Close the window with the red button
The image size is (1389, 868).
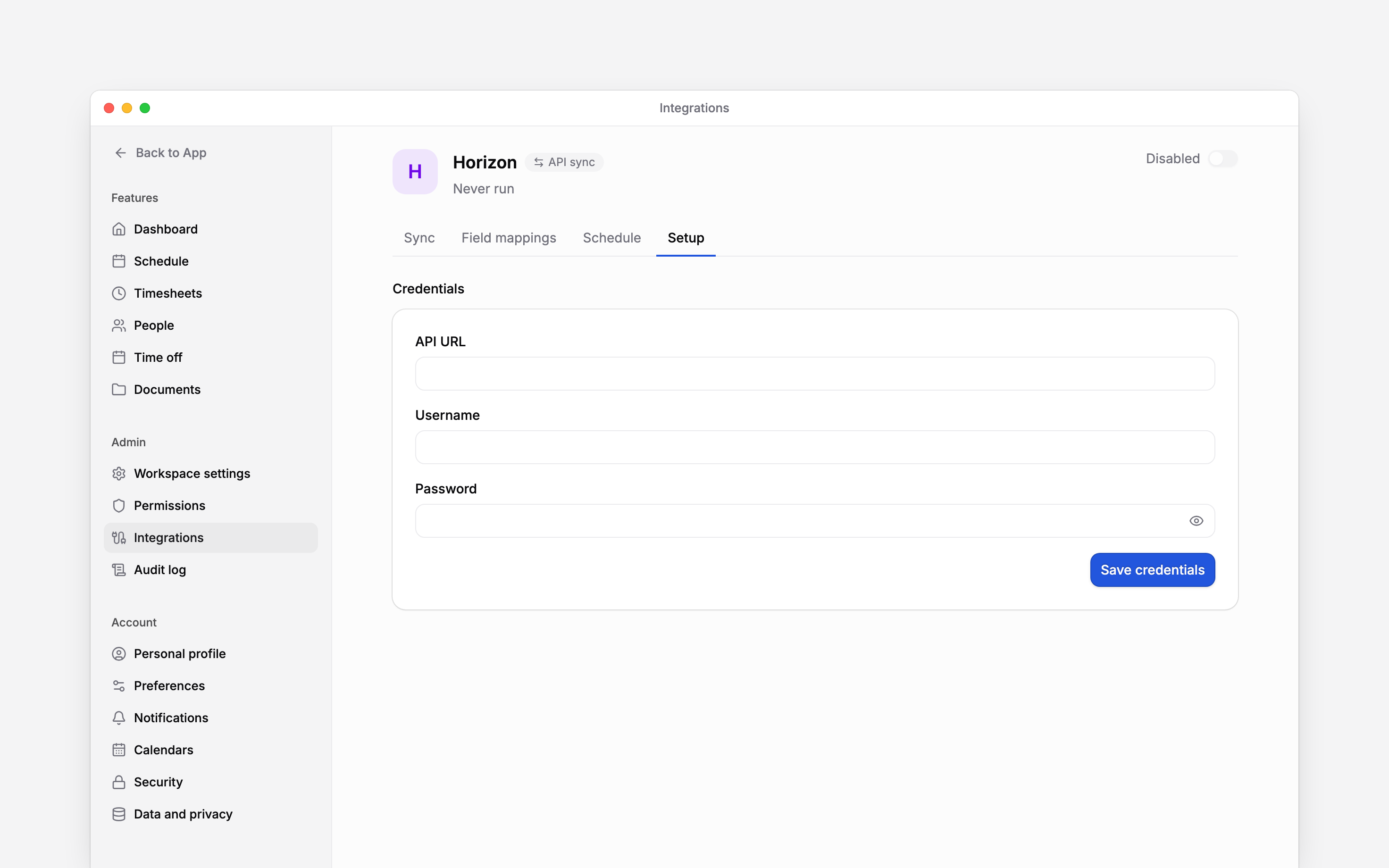click(109, 108)
